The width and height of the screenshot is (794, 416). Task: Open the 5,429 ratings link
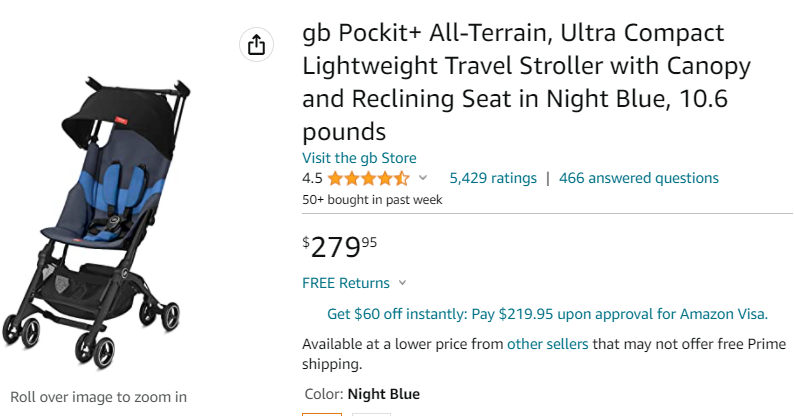click(493, 178)
